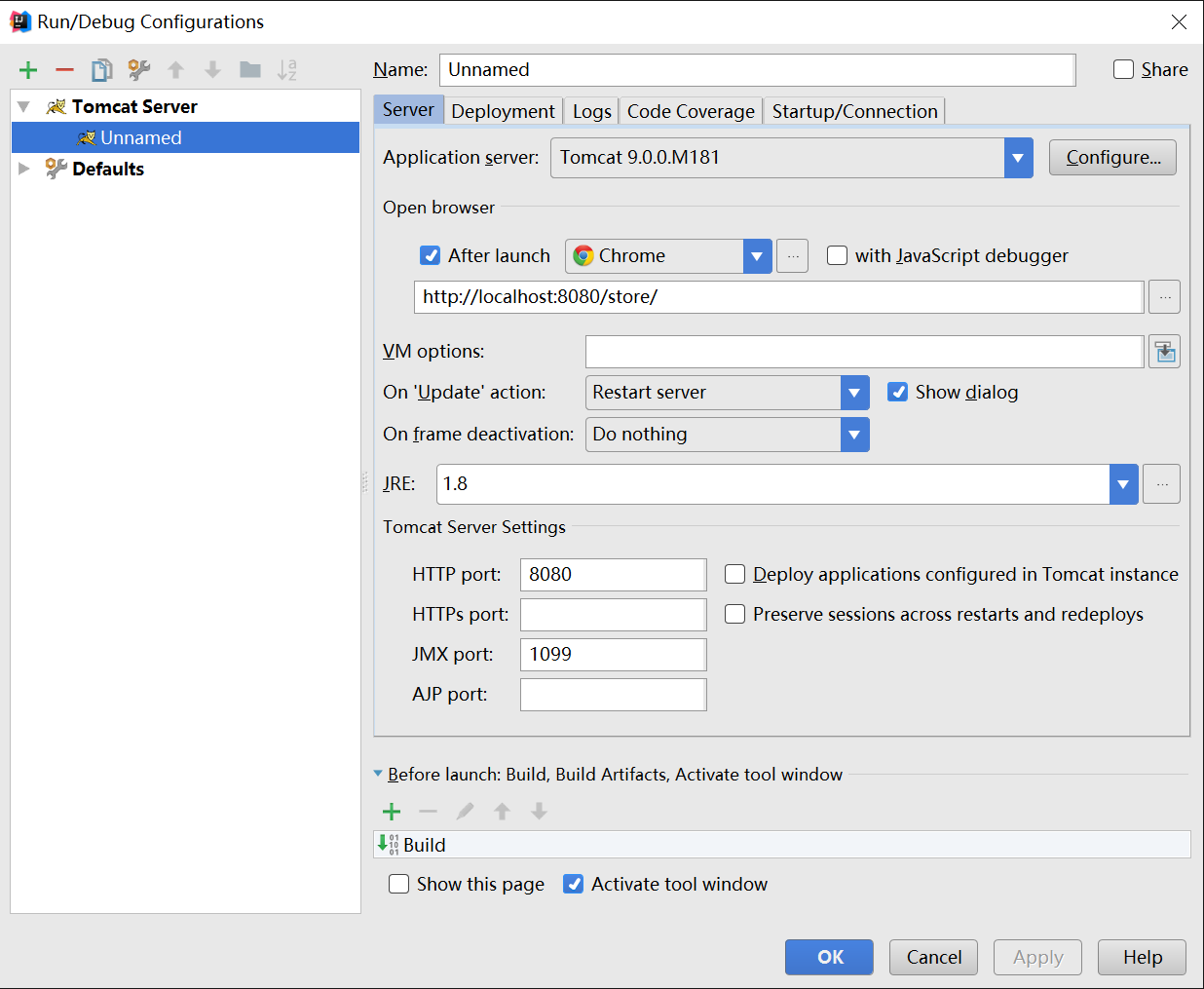Add a new run configuration with the green plus icon
The height and width of the screenshot is (989, 1204).
(x=28, y=70)
